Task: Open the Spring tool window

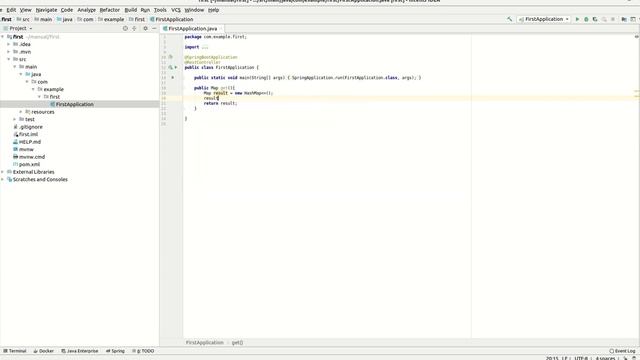Action: point(115,351)
